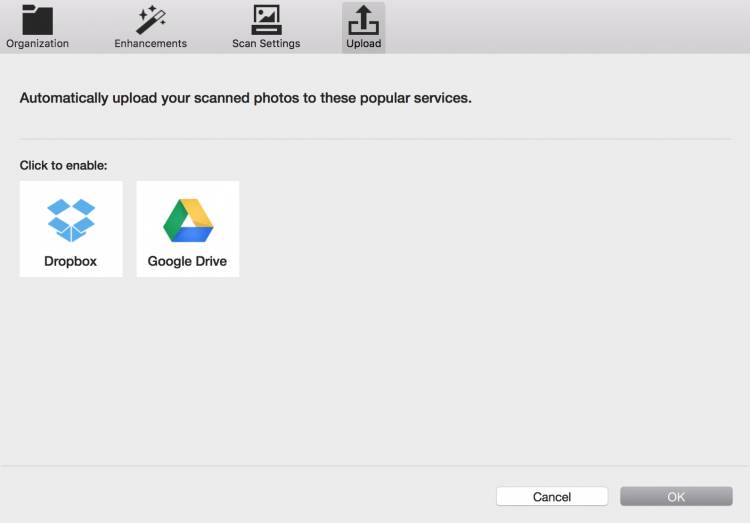Go to the Scan Settings tab label
This screenshot has width=750, height=523.
pos(266,44)
